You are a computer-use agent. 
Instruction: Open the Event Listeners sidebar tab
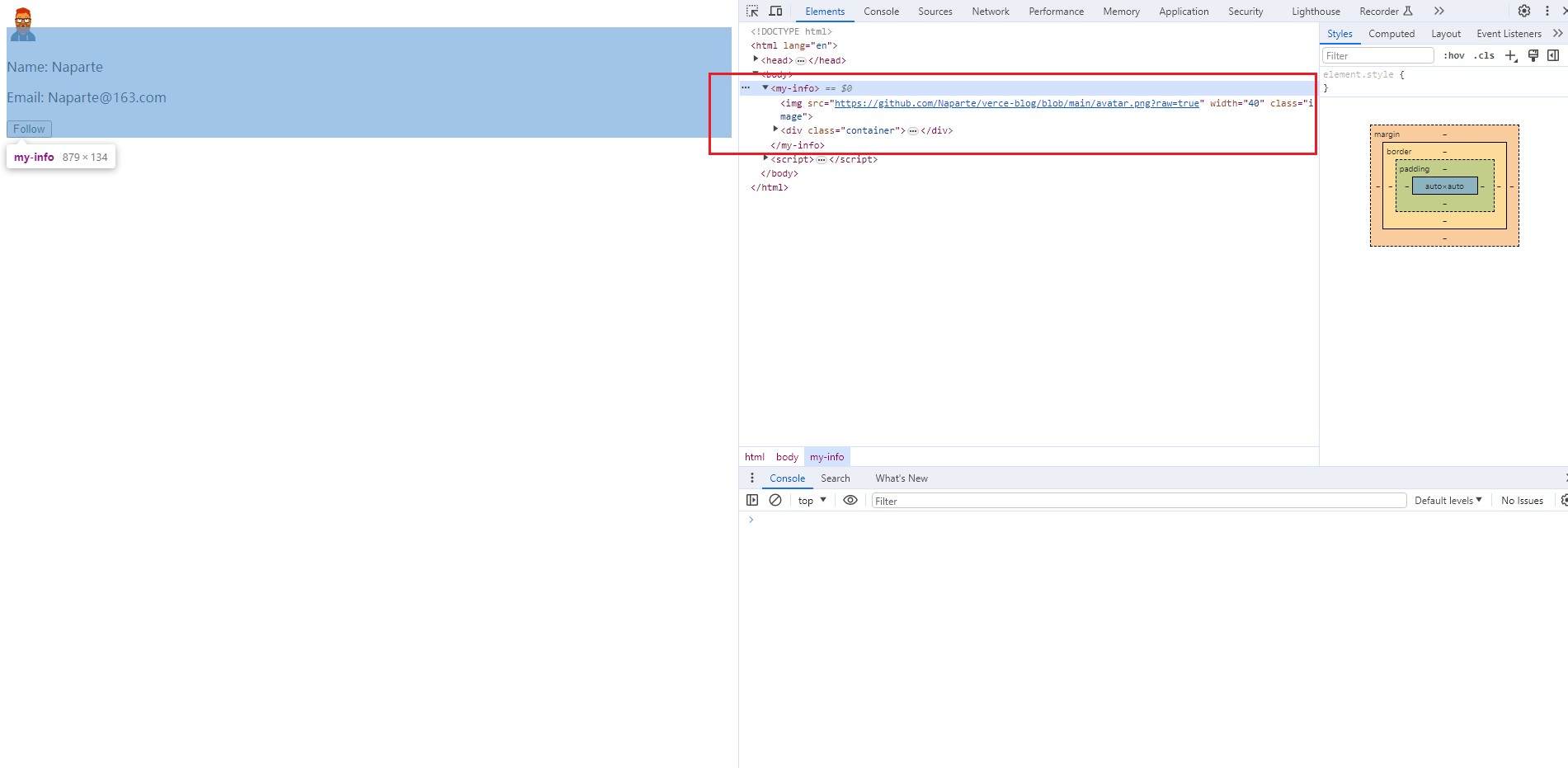tap(1509, 34)
